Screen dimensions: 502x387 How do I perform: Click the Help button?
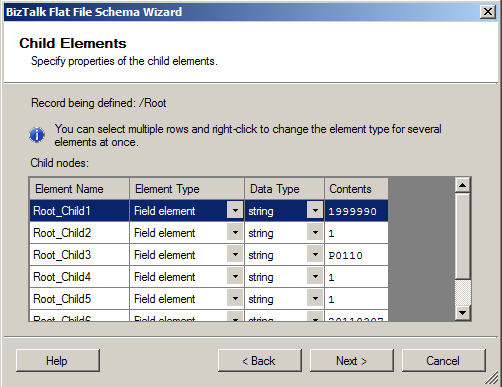pos(58,360)
